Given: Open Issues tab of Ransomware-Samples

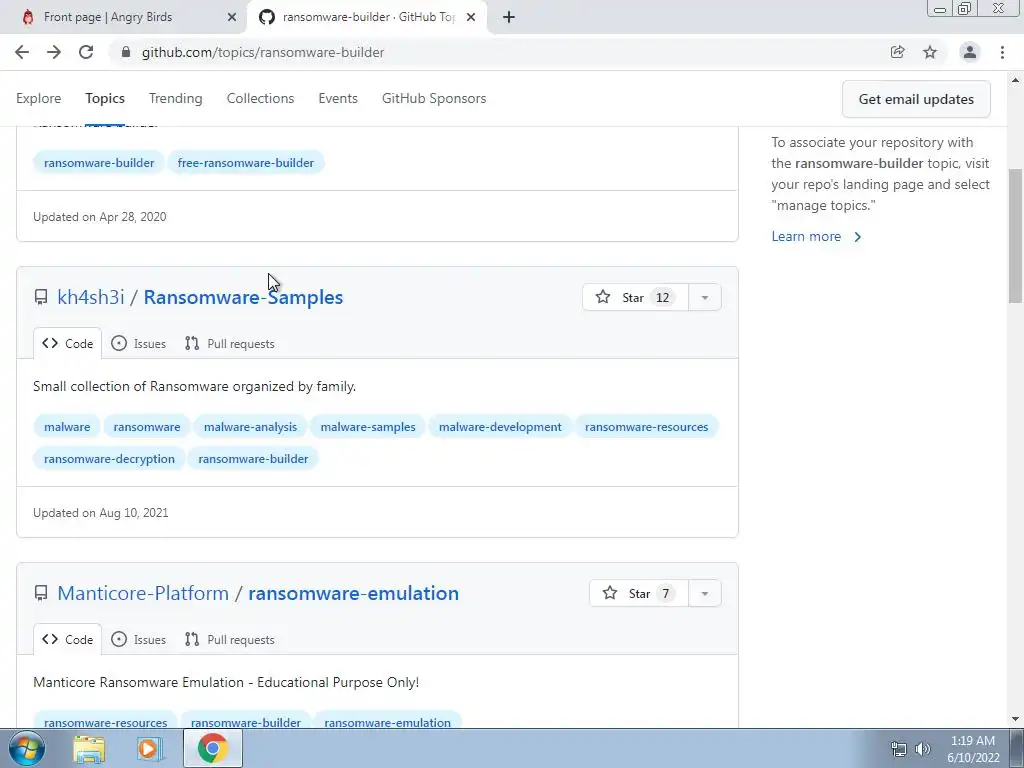Looking at the screenshot, I should coord(138,344).
